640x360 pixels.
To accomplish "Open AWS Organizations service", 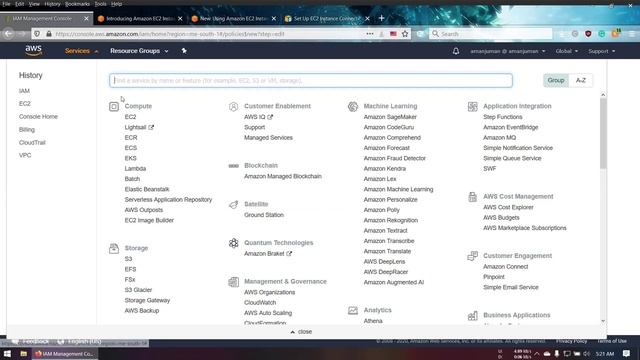I will [x=269, y=292].
